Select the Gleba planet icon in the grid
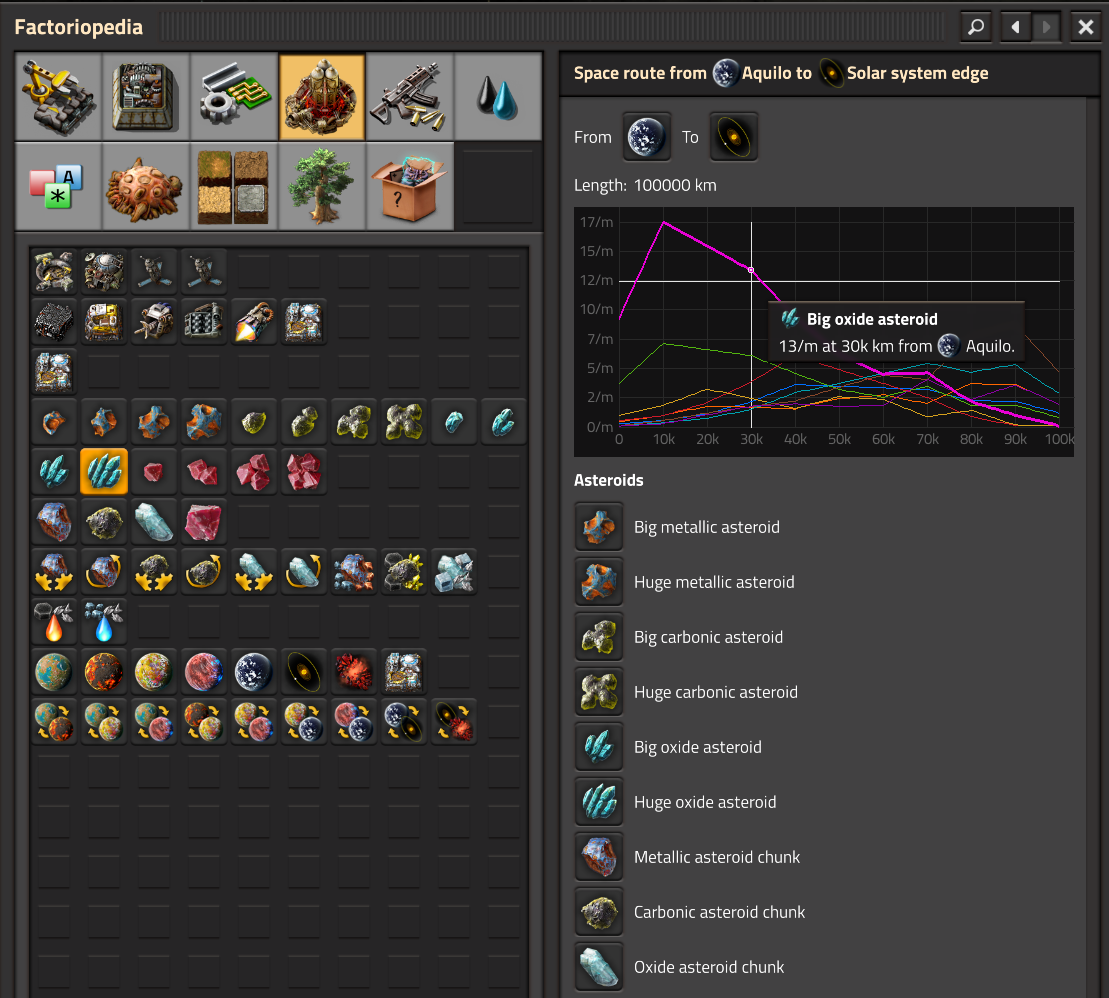 pos(154,672)
